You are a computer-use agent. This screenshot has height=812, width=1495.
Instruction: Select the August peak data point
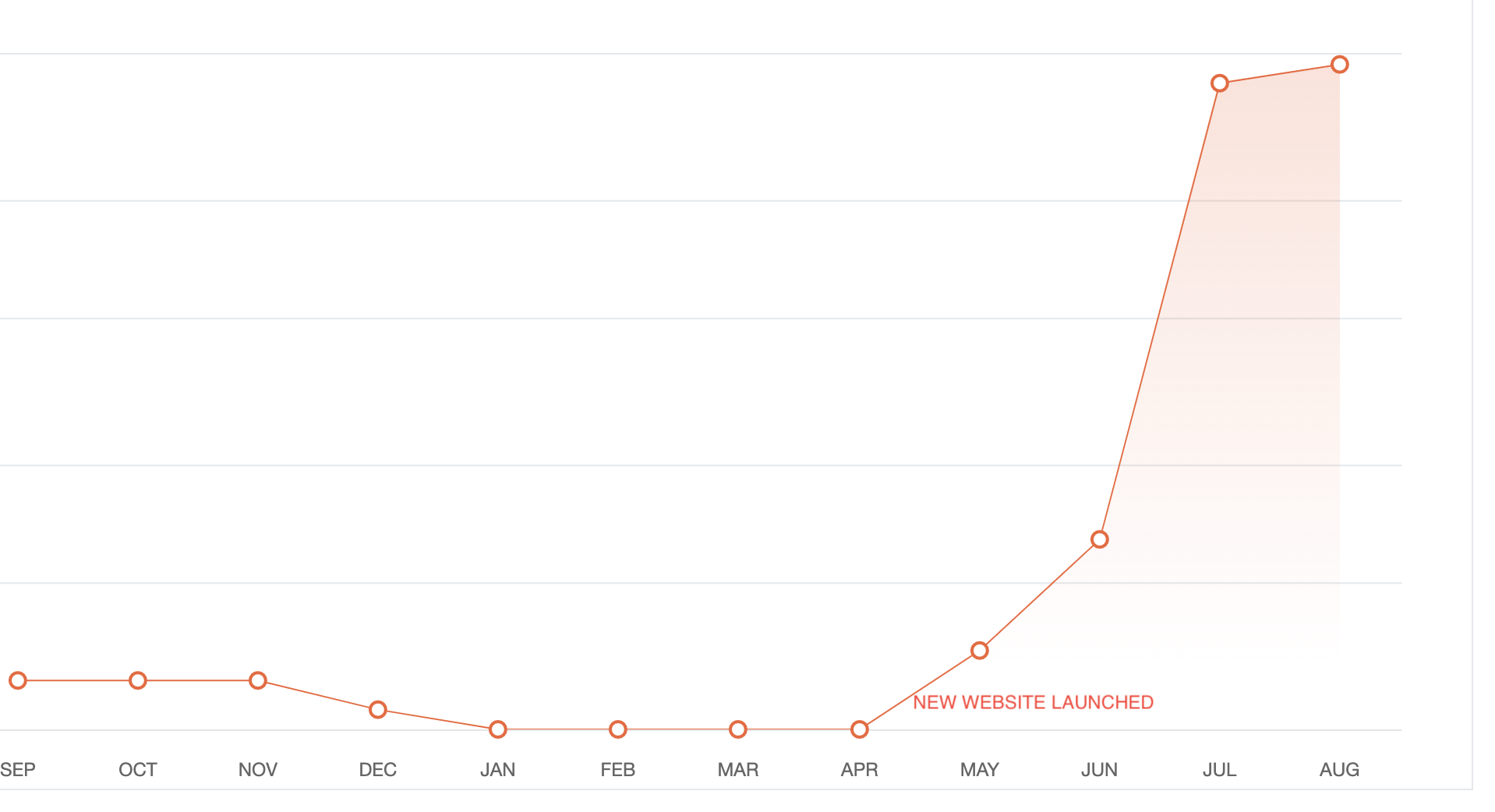click(x=1340, y=65)
